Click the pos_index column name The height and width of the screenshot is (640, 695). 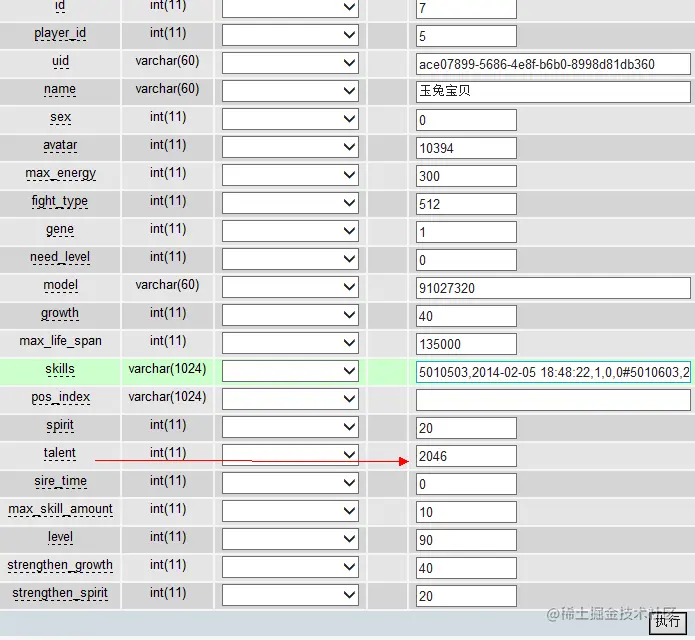pyautogui.click(x=60, y=397)
